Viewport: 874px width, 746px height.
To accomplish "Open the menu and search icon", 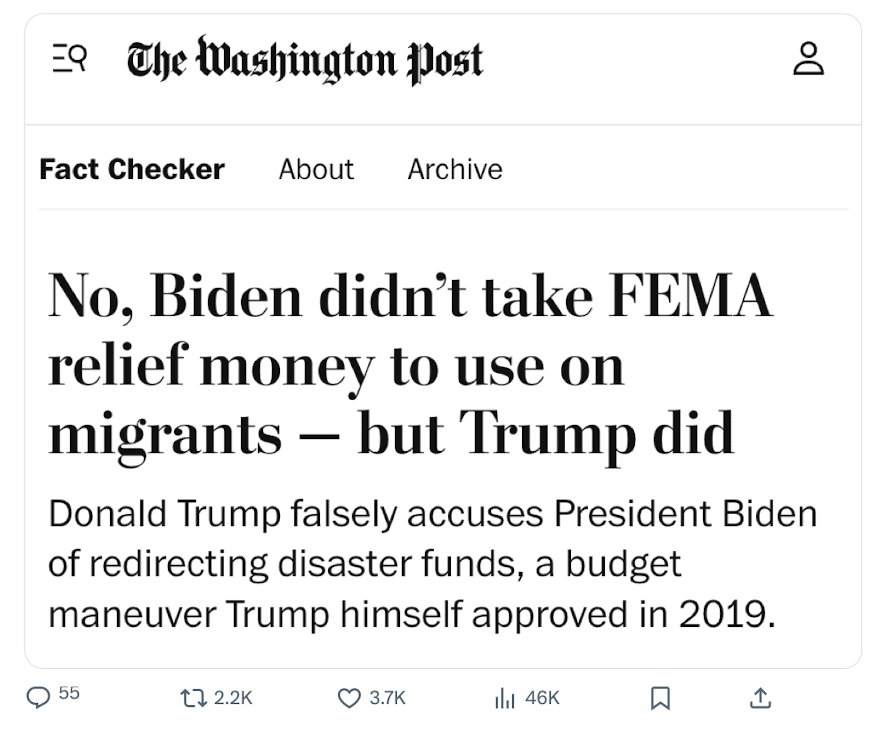I will pyautogui.click(x=68, y=61).
